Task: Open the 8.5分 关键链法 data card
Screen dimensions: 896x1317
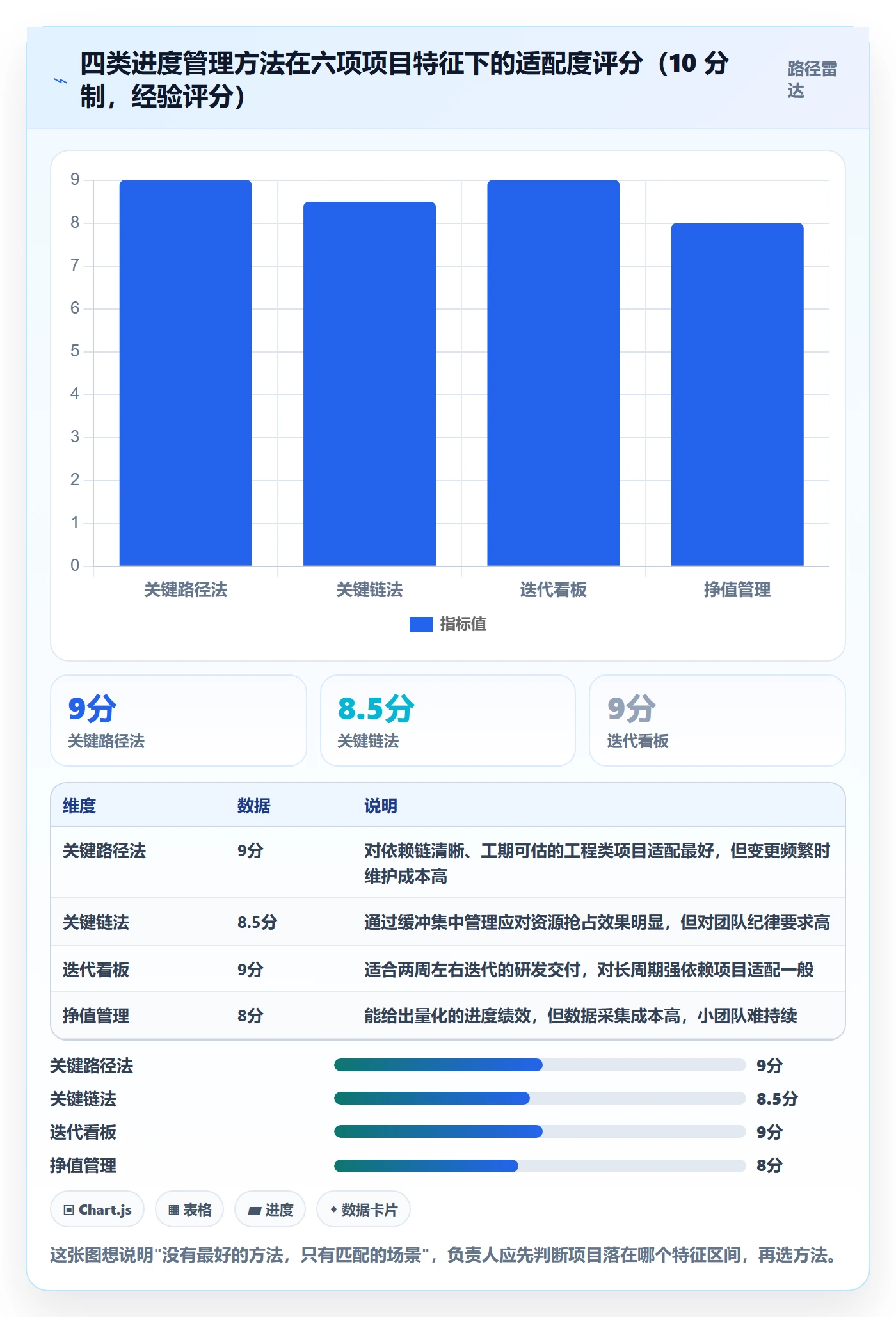Action: (x=448, y=721)
